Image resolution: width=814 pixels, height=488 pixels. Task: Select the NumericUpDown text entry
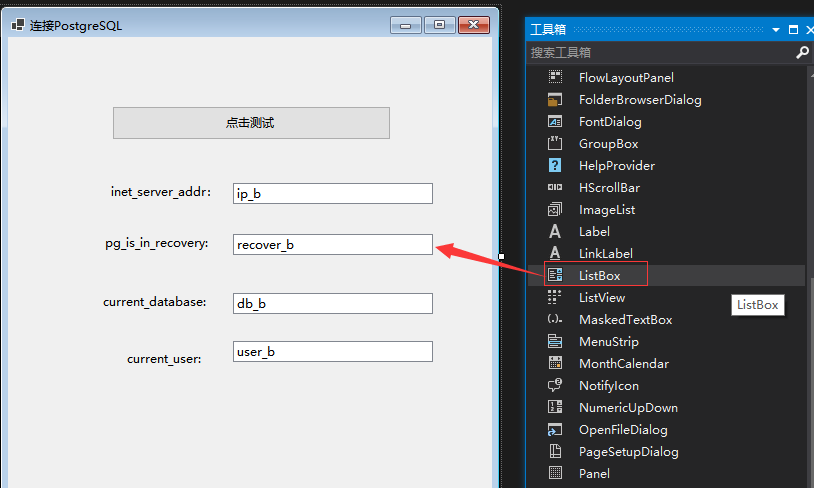[628, 408]
